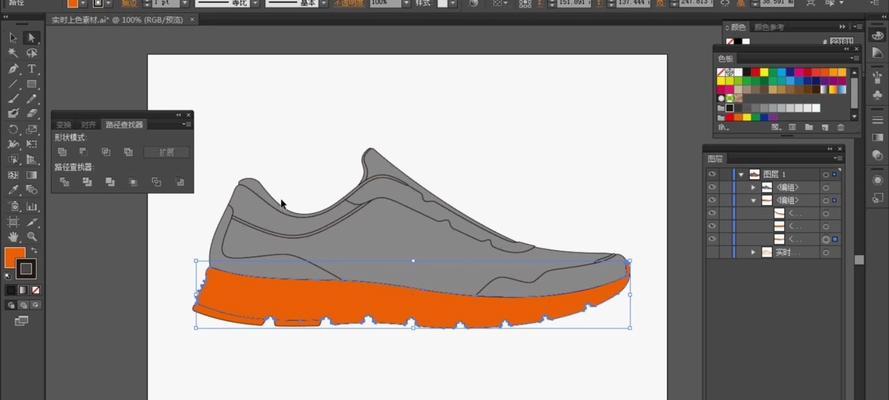Set paint to None in toolbar
Screen dimensions: 889x400
tap(36, 290)
